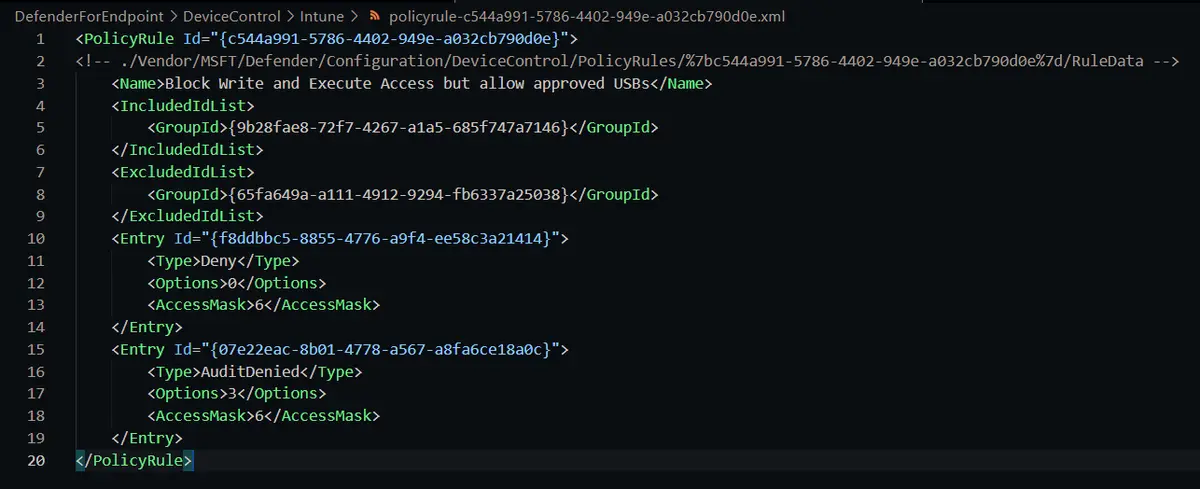Screen dimensions: 1200x489
Task: Open the DefenderForEndpoint breadcrumb folder
Action: pyautogui.click(x=67, y=16)
